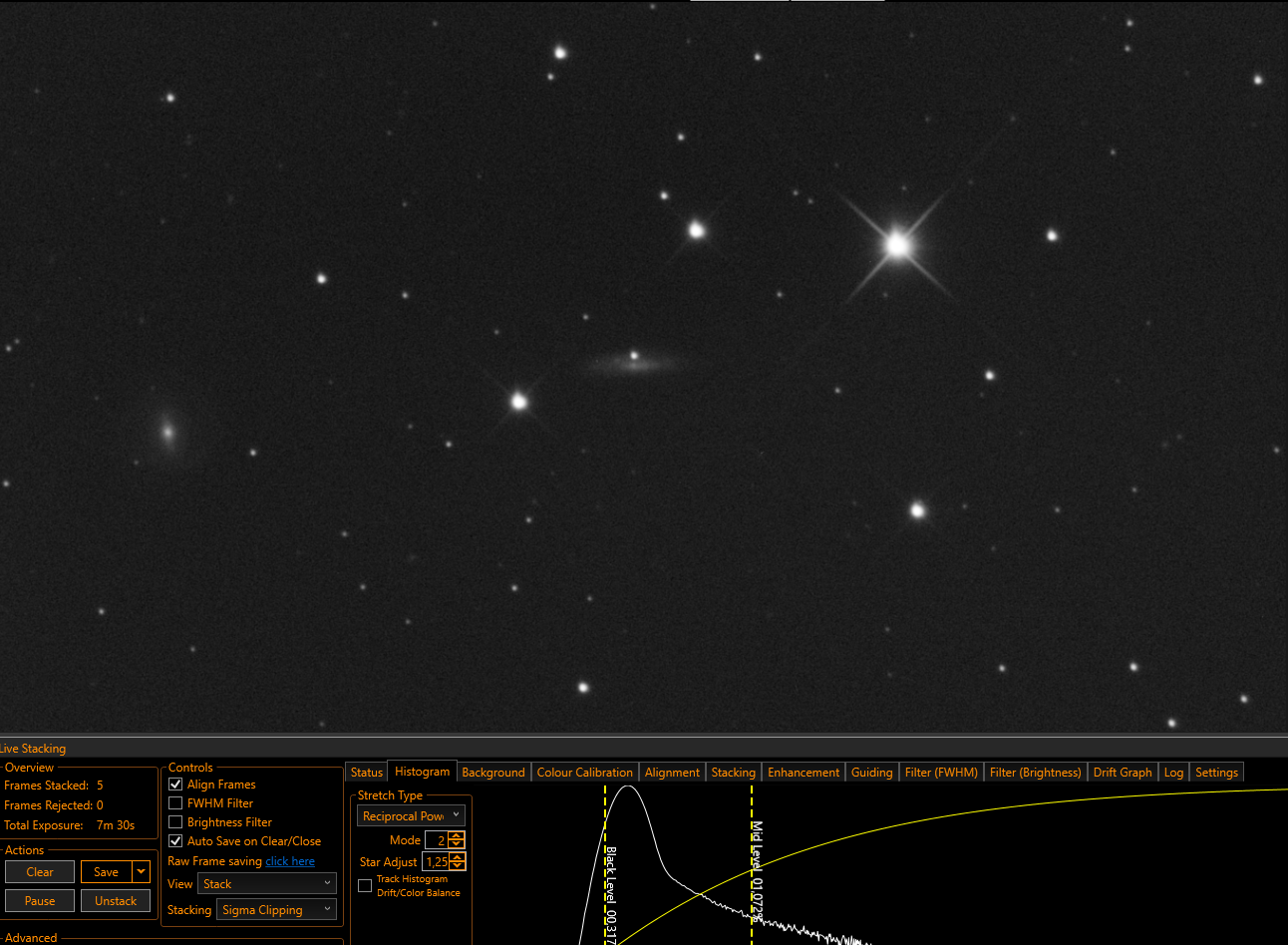Click the Mode value input field

click(x=438, y=840)
